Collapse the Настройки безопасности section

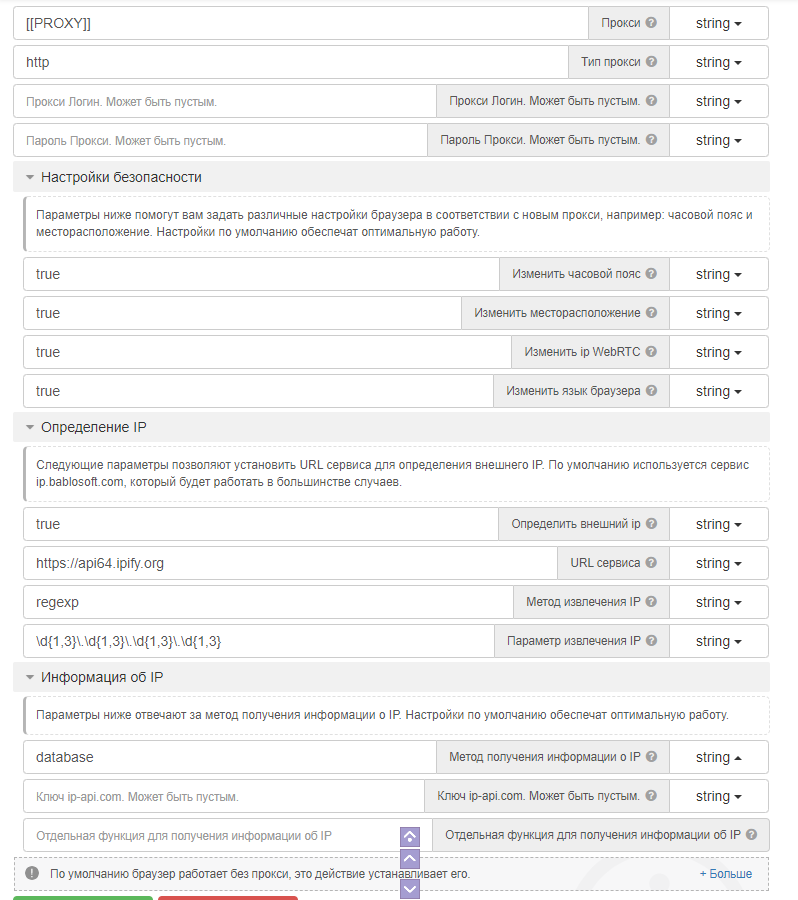pyautogui.click(x=29, y=176)
